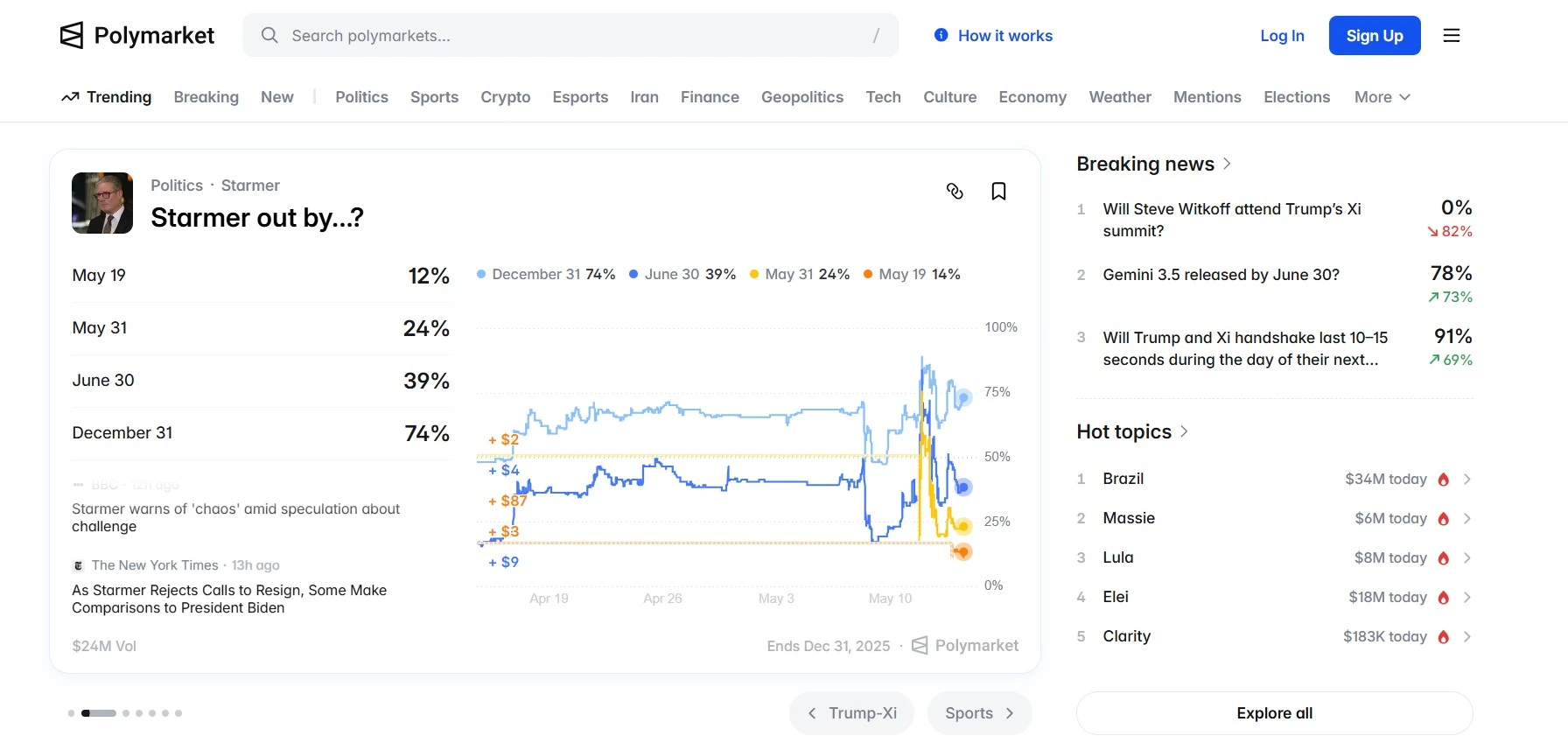Select the Politics category

361,97
